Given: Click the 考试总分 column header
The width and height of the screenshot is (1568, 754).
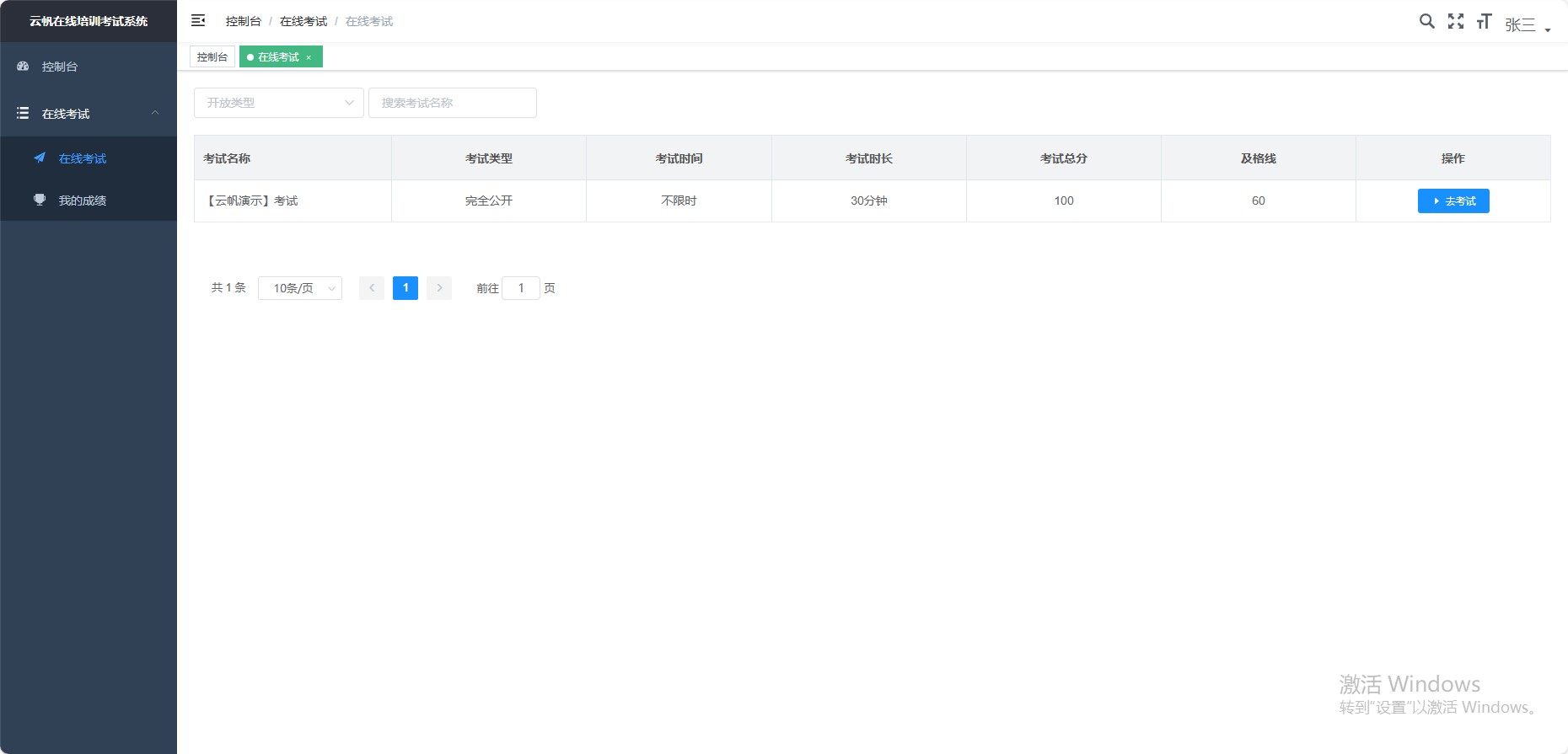Looking at the screenshot, I should click(x=1064, y=158).
